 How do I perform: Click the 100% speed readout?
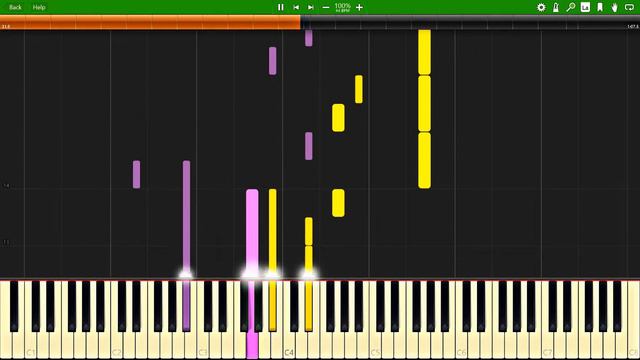pyautogui.click(x=342, y=6)
